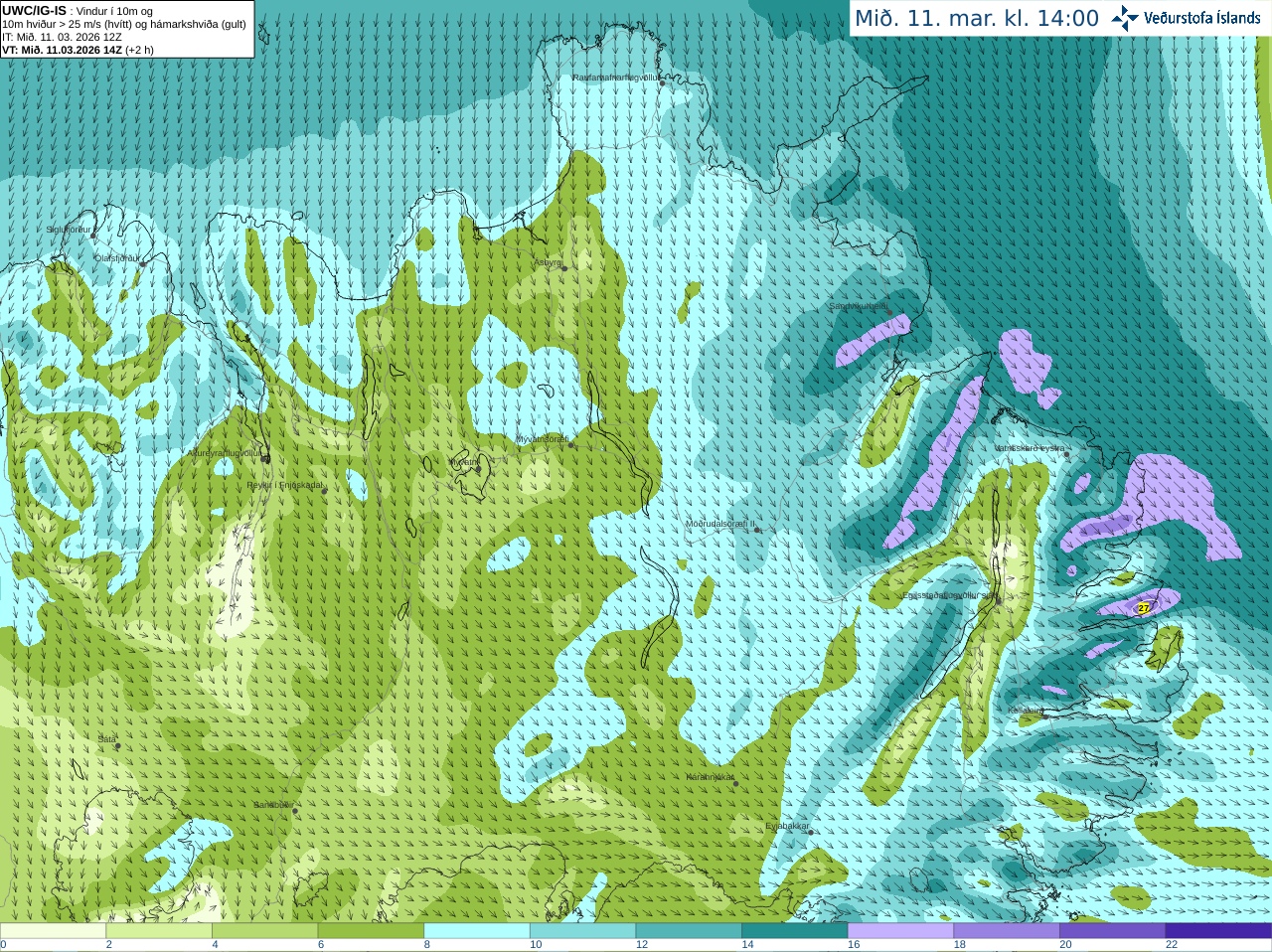This screenshot has height=952, width=1272.
Task: Click the 2–4 m/s legend color
Action: [x=159, y=931]
